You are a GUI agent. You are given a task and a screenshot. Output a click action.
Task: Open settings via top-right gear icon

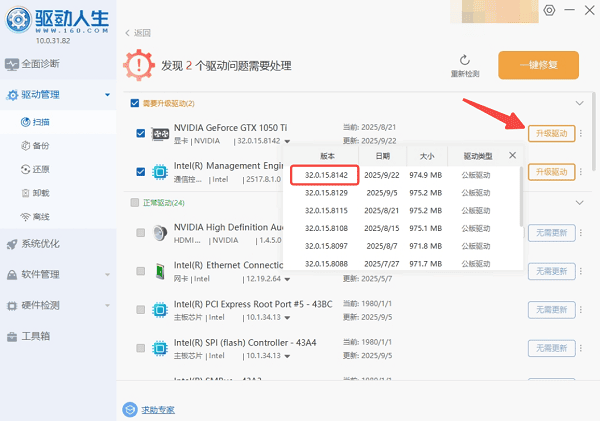click(x=548, y=10)
